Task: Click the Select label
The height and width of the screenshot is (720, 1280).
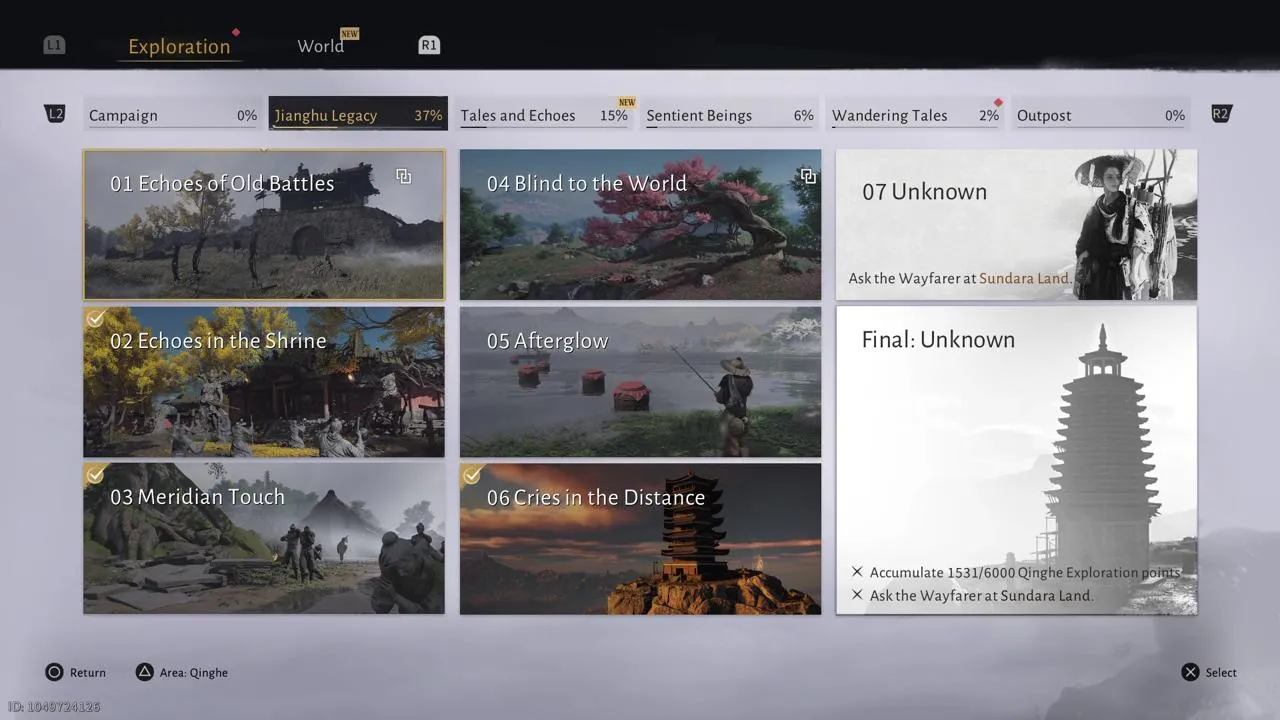Action: 1221,672
